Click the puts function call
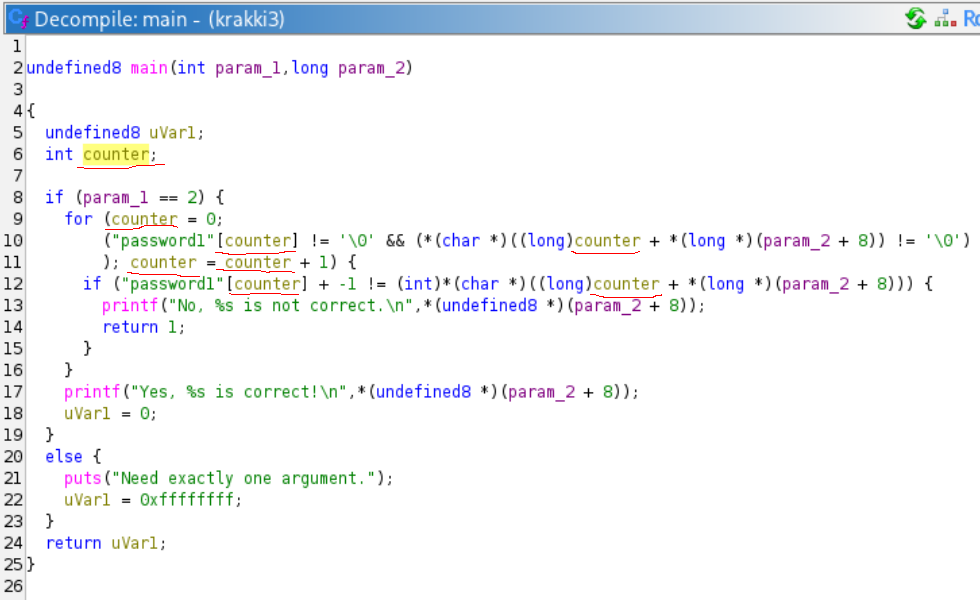Viewport: 980px width, 600px height. point(83,478)
